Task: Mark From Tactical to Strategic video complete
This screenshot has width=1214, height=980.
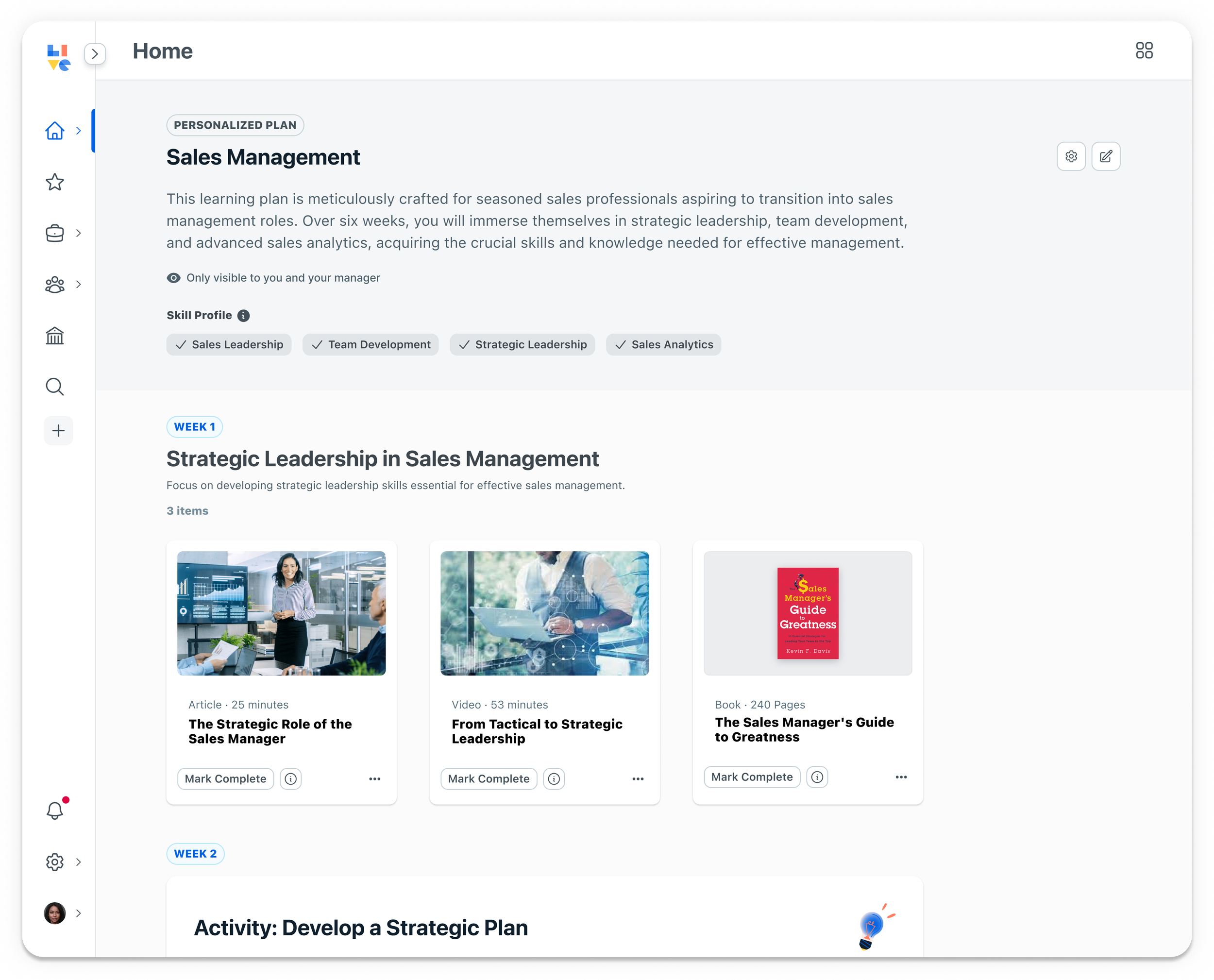Action: (489, 778)
